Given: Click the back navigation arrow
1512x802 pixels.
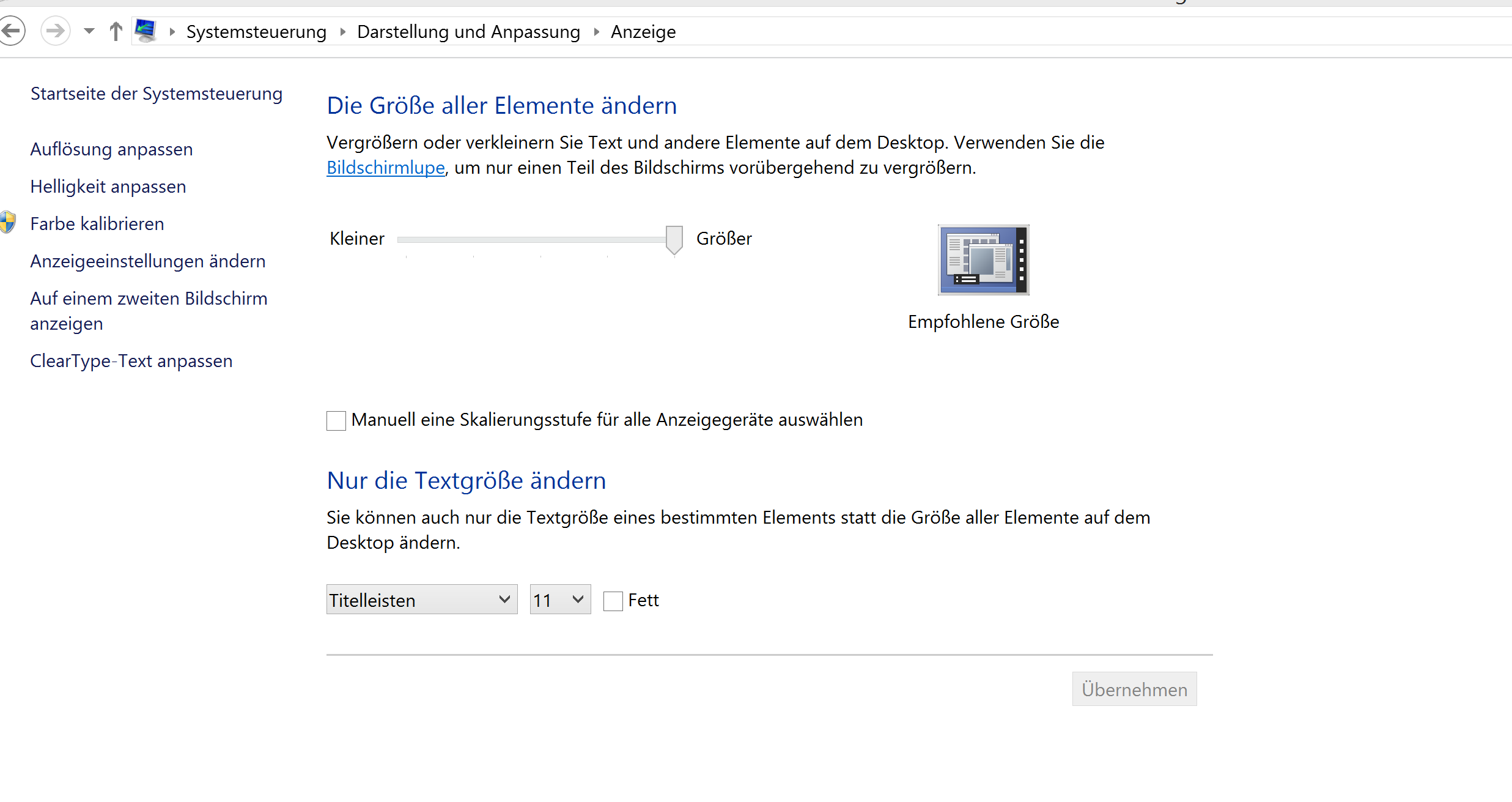Looking at the screenshot, I should (x=11, y=31).
